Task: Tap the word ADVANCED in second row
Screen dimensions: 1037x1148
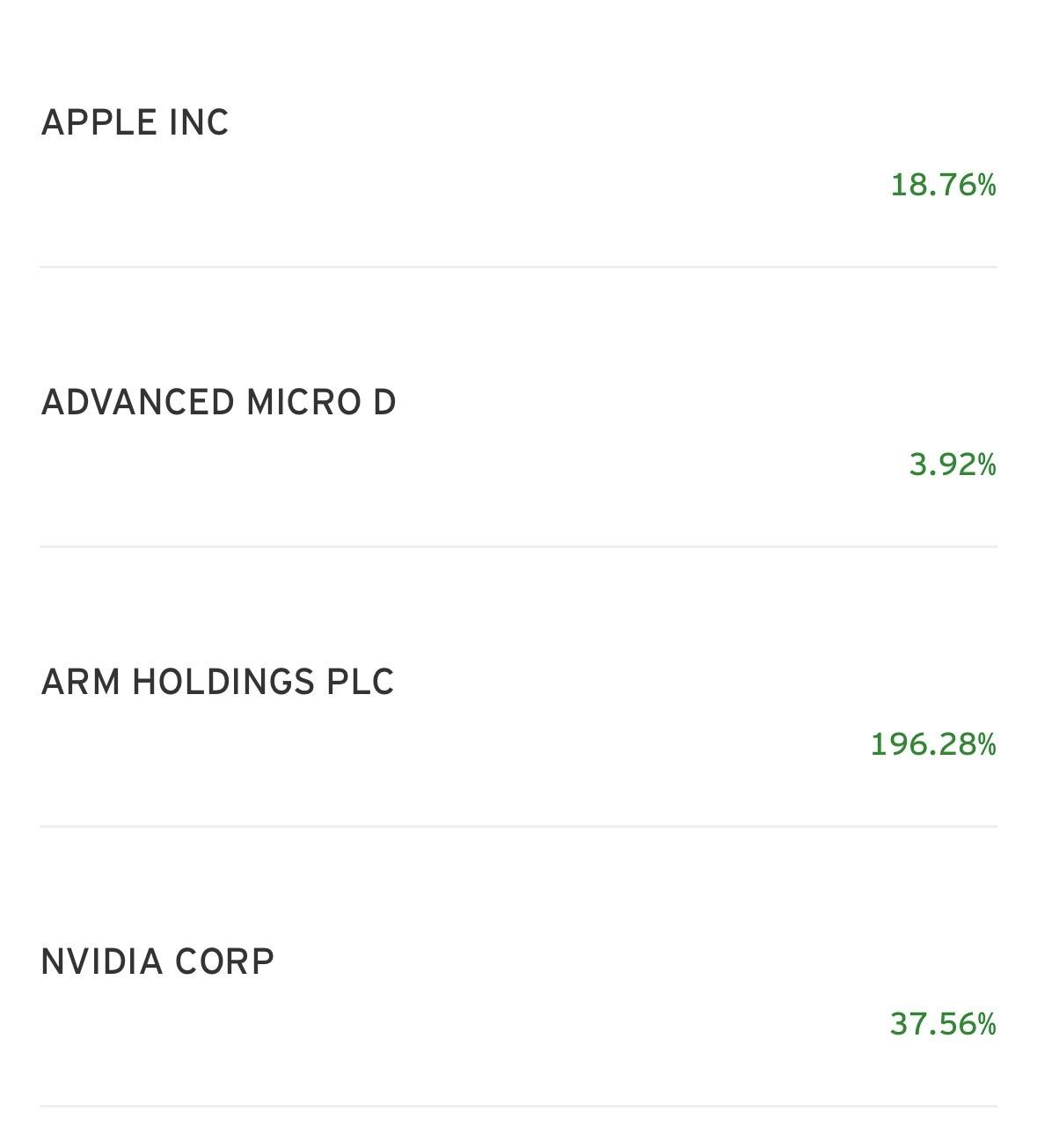Action: pos(137,403)
